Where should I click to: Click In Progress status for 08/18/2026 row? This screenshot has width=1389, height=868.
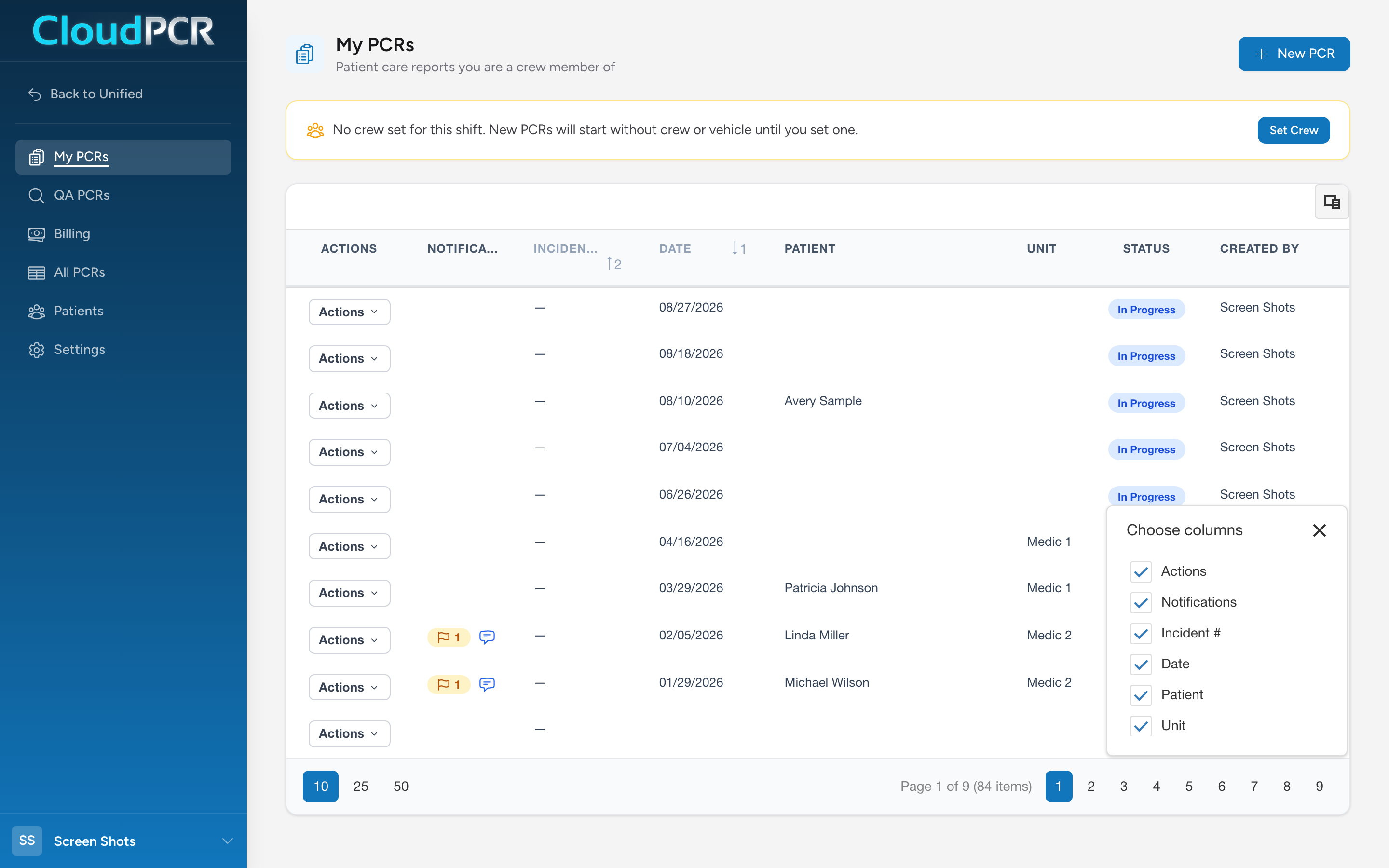(1146, 356)
